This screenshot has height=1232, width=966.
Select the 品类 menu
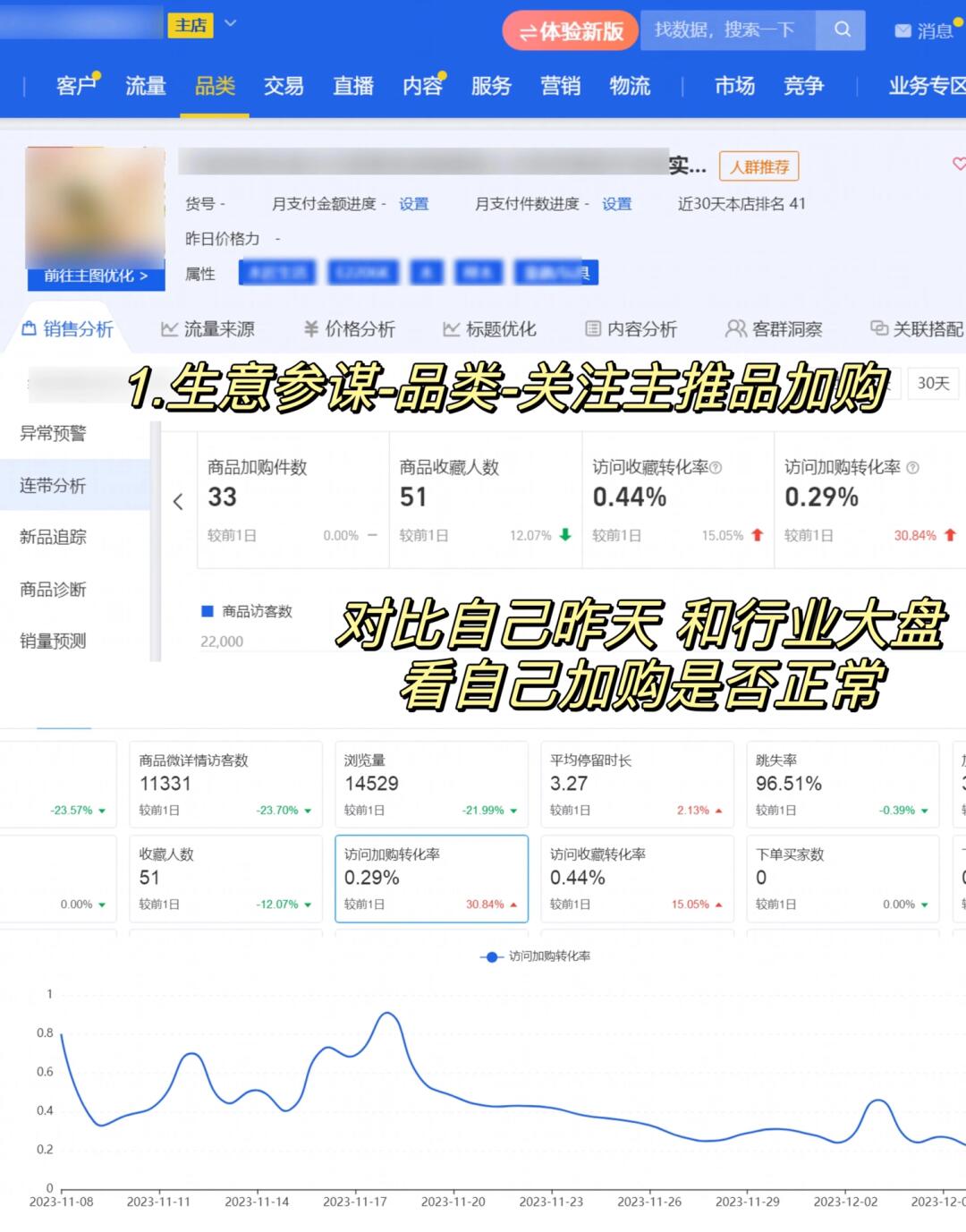(x=215, y=86)
